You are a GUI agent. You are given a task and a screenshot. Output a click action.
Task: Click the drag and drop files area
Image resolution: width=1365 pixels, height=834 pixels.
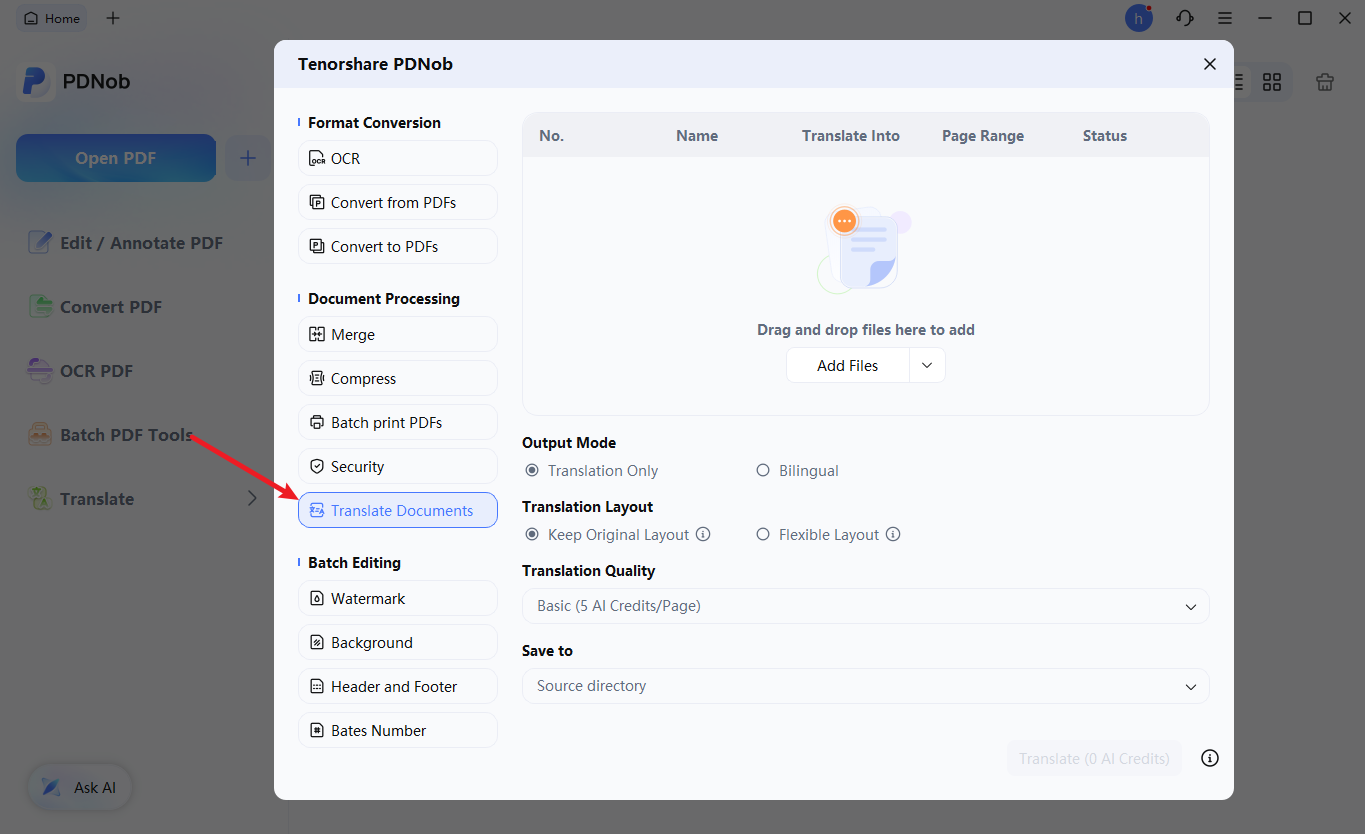point(866,287)
